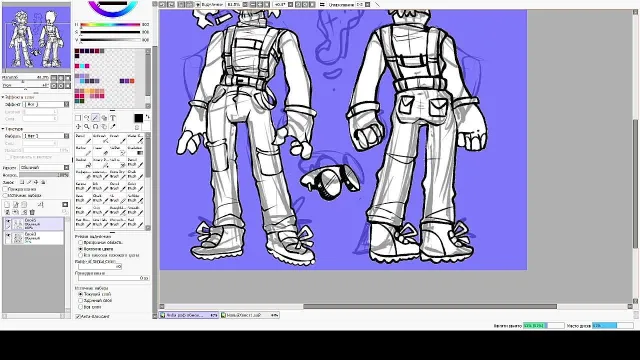Choose the Gradation tool preset

(135, 151)
